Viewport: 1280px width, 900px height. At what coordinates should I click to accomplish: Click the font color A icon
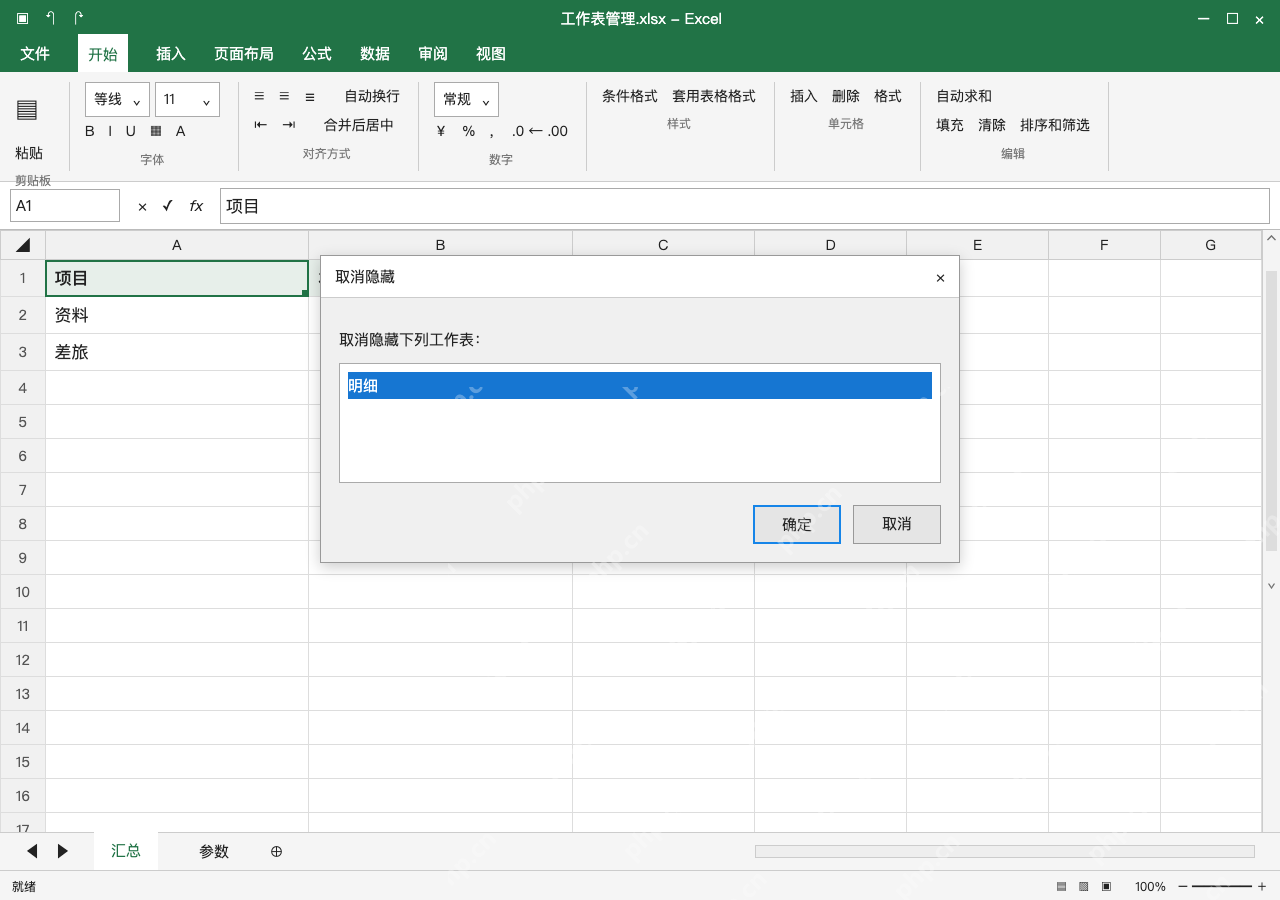tap(181, 131)
